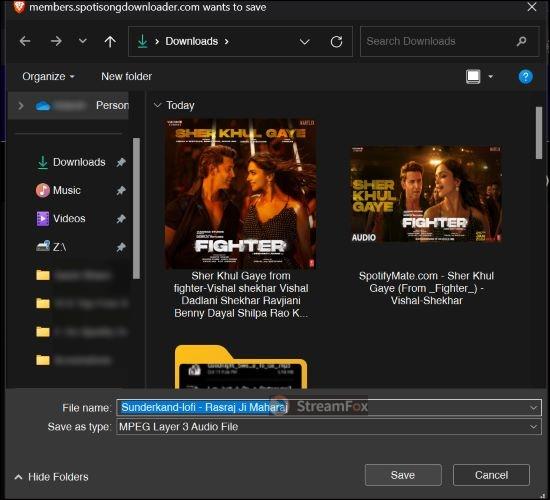Open the Organize menu

click(x=48, y=76)
